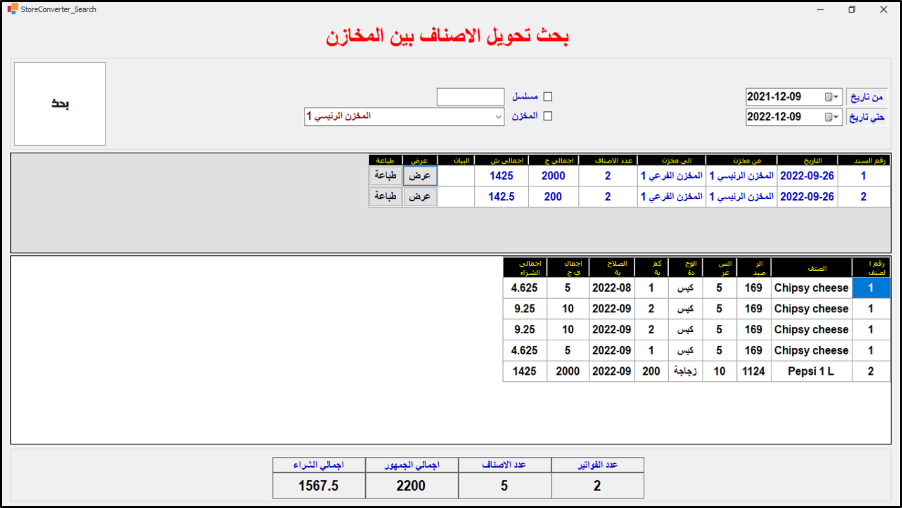
Task: Enable the المخزن checkbox
Action: (547, 116)
